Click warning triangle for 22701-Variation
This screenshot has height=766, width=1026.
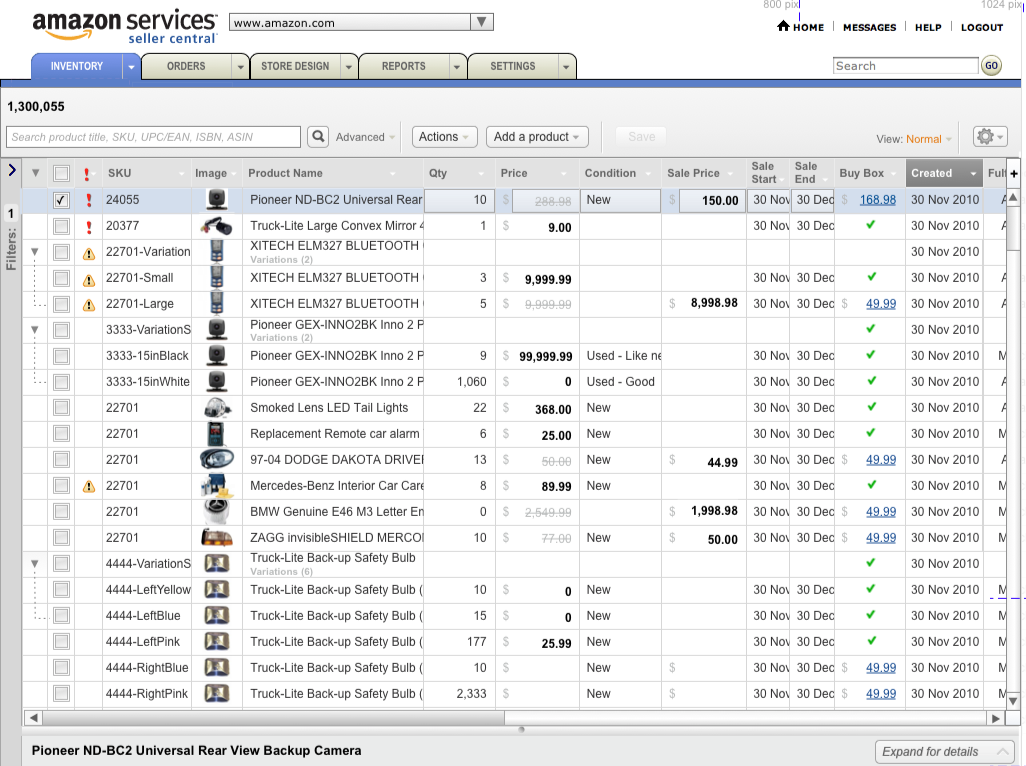tap(89, 254)
